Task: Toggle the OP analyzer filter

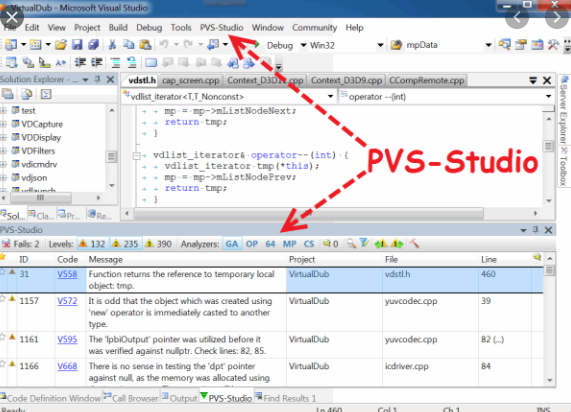Action: pyautogui.click(x=252, y=244)
